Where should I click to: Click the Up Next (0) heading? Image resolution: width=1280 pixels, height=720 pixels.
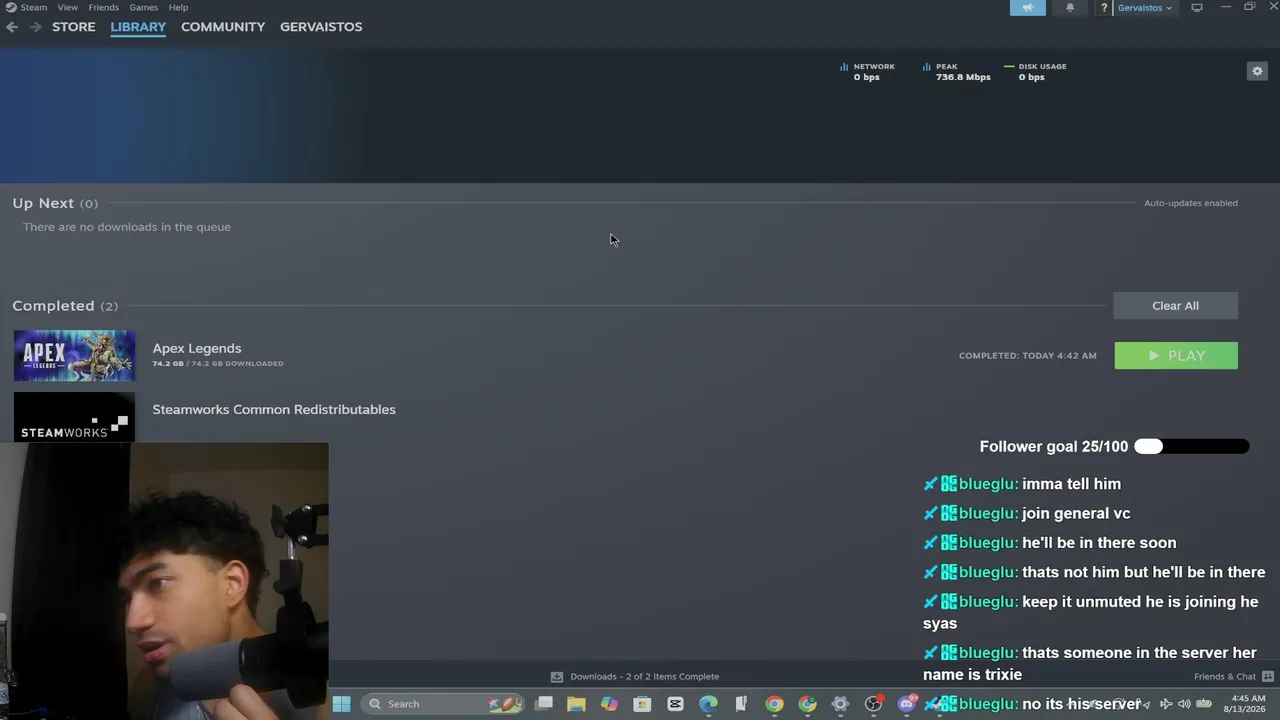pos(55,203)
